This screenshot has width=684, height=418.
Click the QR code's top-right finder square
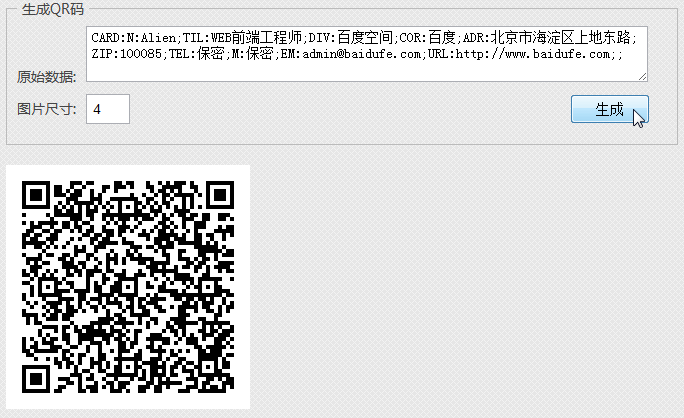pos(220,195)
